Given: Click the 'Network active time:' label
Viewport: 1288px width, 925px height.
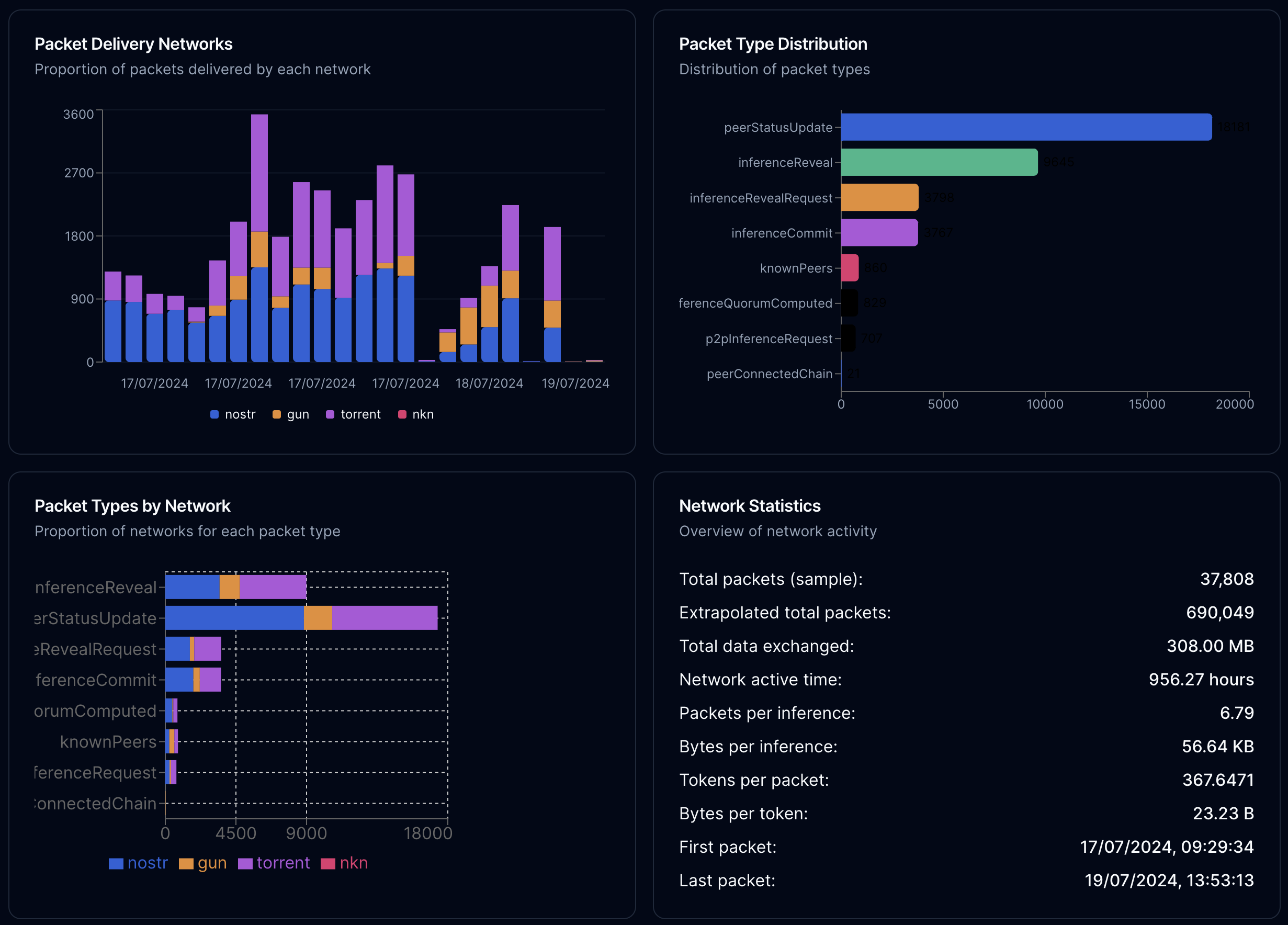Looking at the screenshot, I should tap(761, 680).
